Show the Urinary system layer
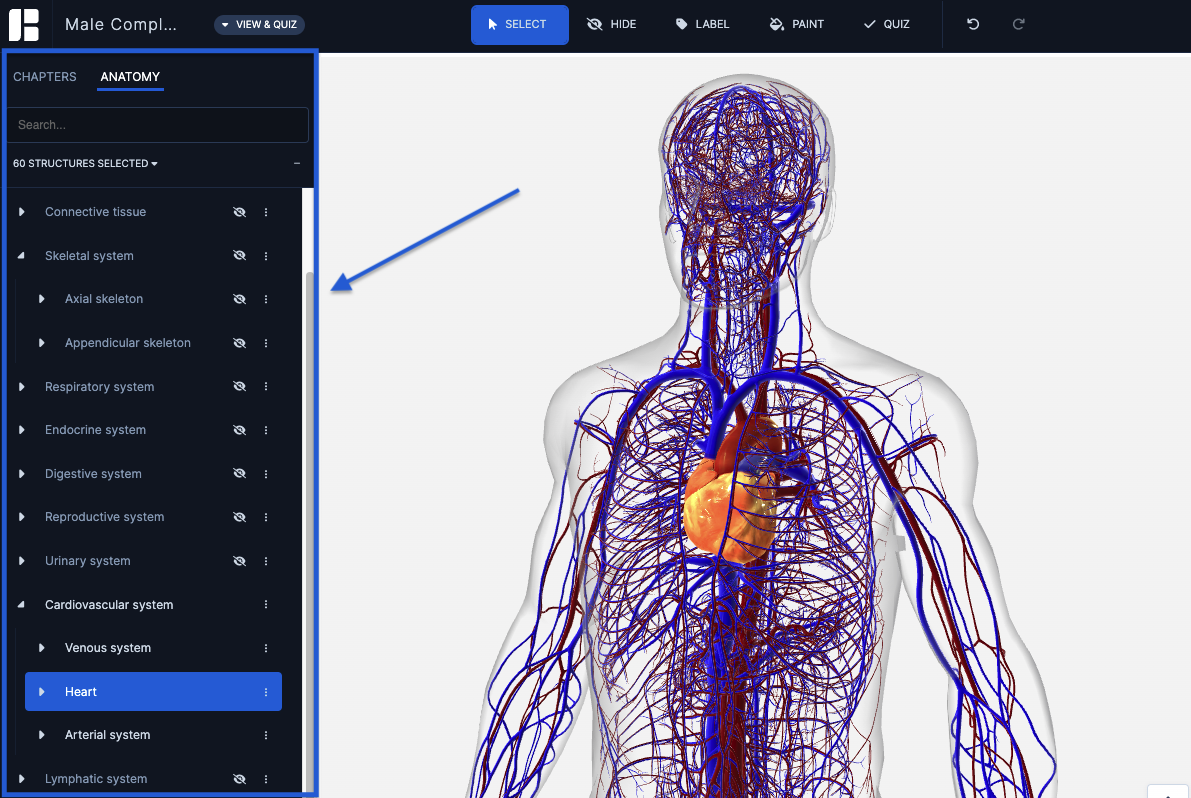Viewport: 1191px width, 798px height. click(239, 561)
